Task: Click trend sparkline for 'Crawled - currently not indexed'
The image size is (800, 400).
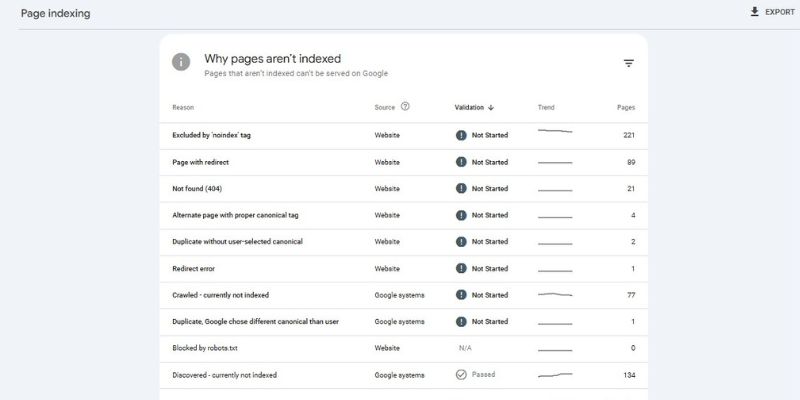Action: tap(555, 295)
